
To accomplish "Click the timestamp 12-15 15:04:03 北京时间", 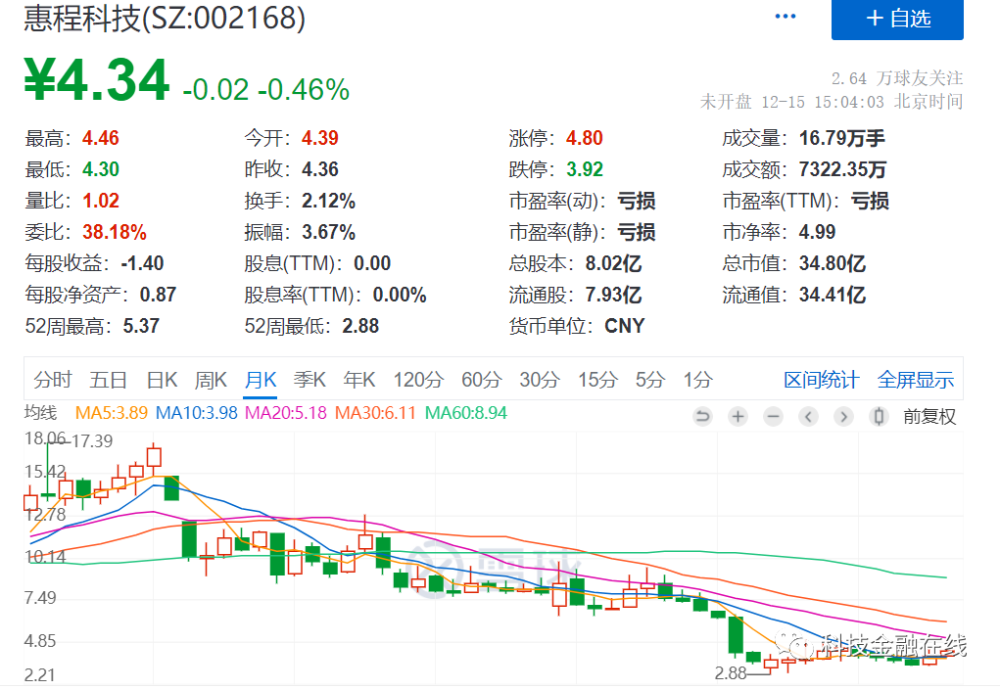I will coord(862,102).
